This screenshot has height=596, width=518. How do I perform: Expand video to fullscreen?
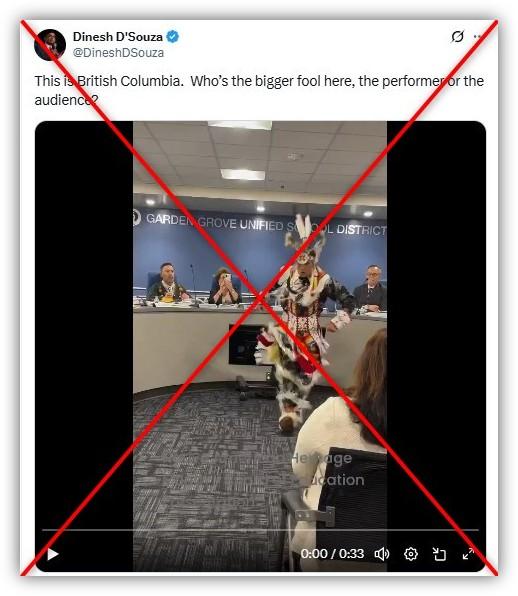click(468, 554)
